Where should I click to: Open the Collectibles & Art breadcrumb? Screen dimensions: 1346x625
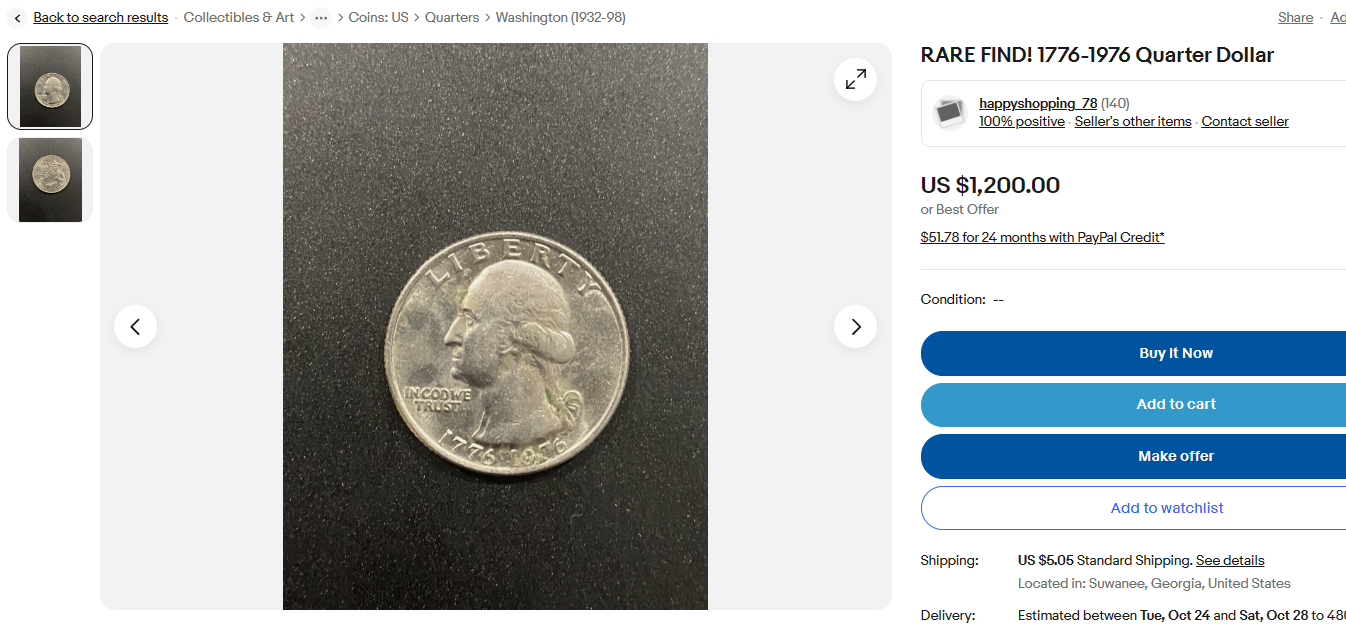click(239, 18)
